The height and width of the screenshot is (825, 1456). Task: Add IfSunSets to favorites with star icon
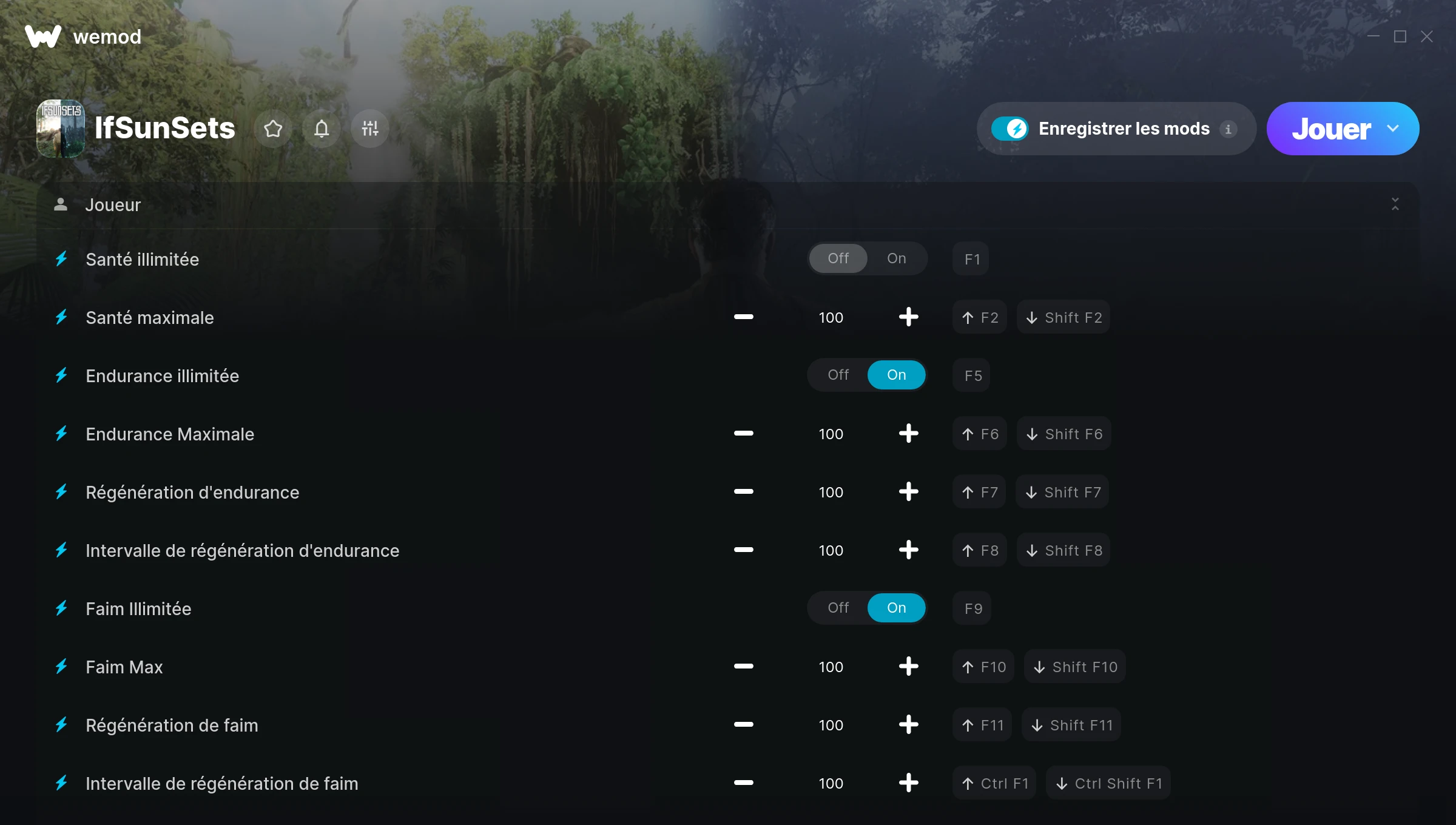(x=273, y=129)
